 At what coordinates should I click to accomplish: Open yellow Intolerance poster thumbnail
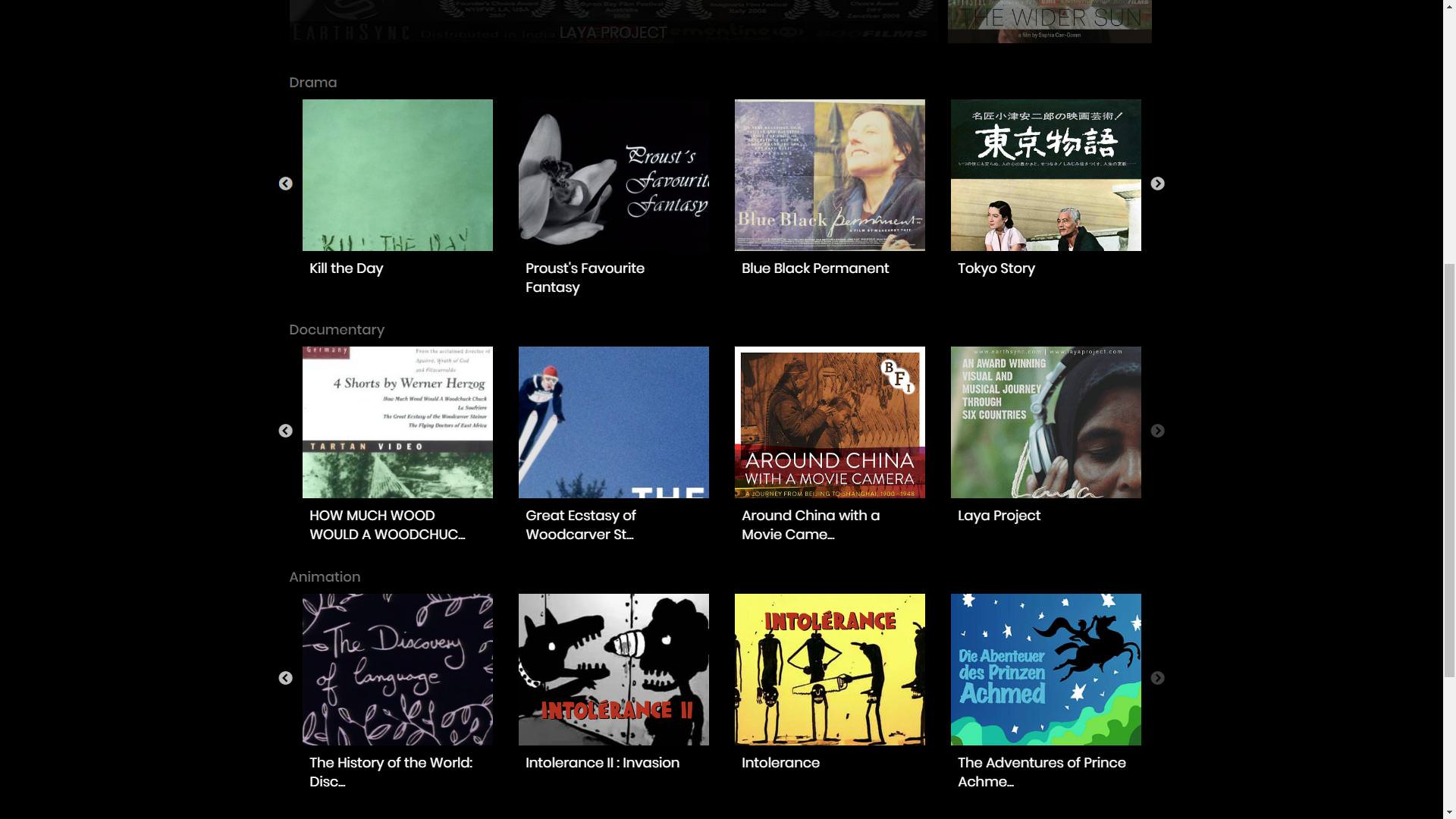pyautogui.click(x=830, y=670)
